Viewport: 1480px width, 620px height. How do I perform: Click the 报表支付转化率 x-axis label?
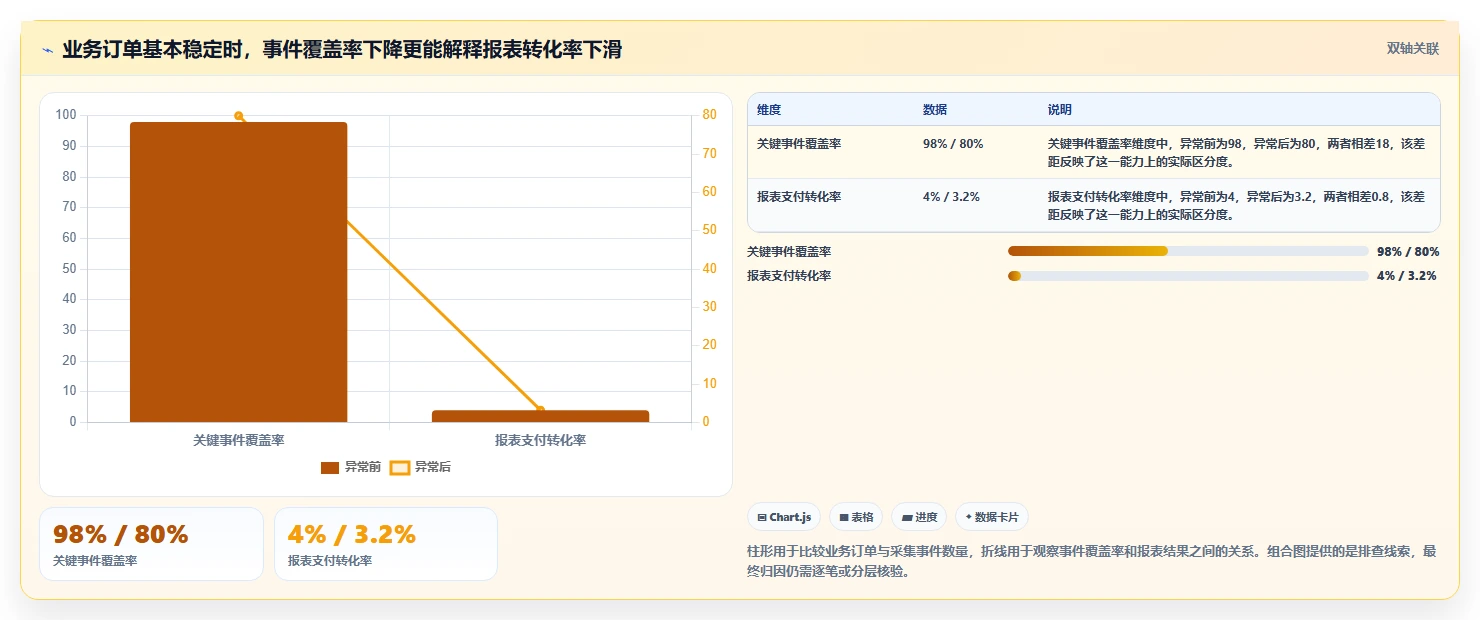tap(540, 440)
